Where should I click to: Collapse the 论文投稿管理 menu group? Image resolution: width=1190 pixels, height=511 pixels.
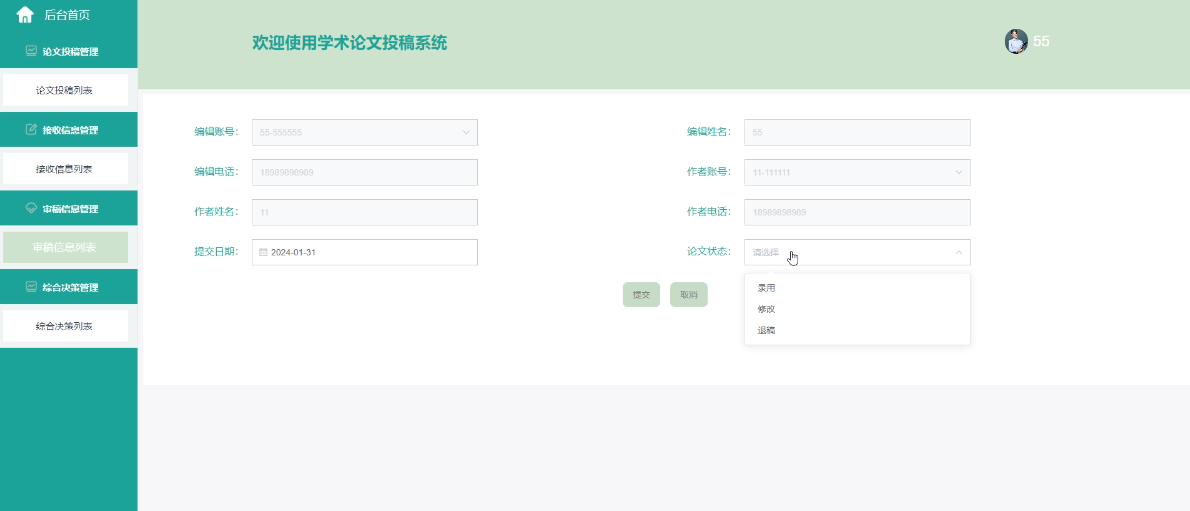[68, 51]
